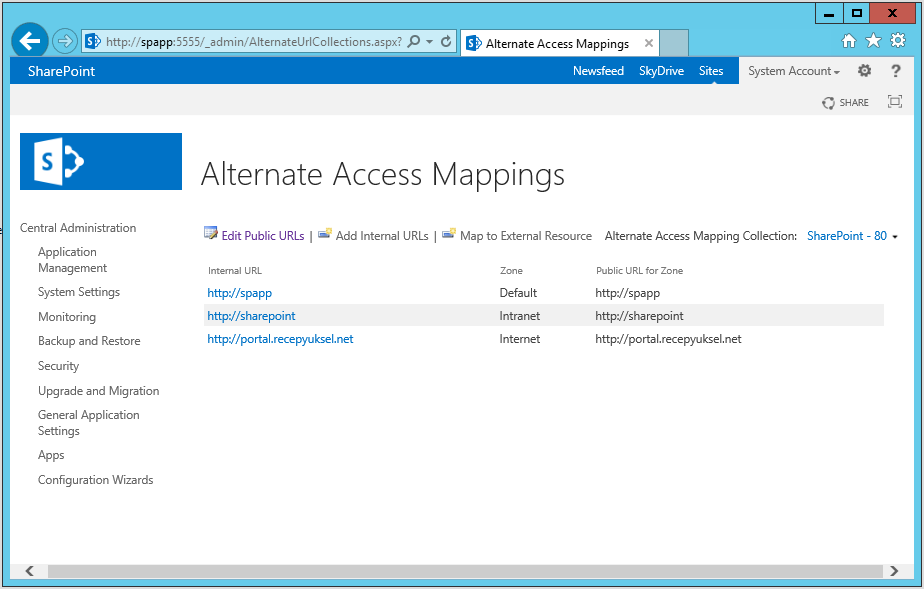Open the Central Administration link
Screen dimensions: 924x589
click(78, 228)
